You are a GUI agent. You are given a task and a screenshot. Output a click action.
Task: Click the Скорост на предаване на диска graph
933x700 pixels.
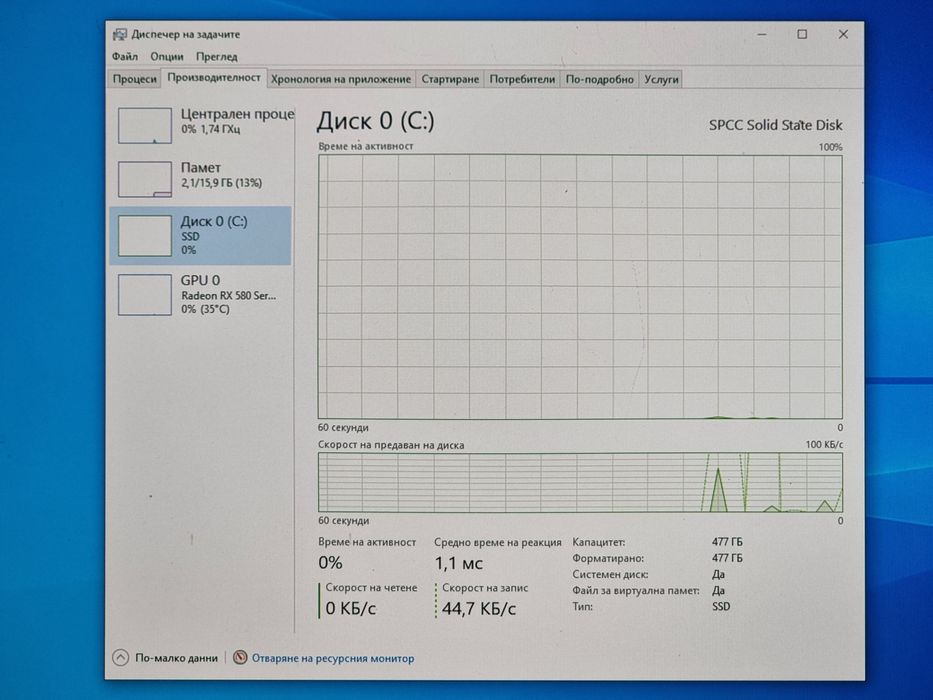tap(580, 482)
